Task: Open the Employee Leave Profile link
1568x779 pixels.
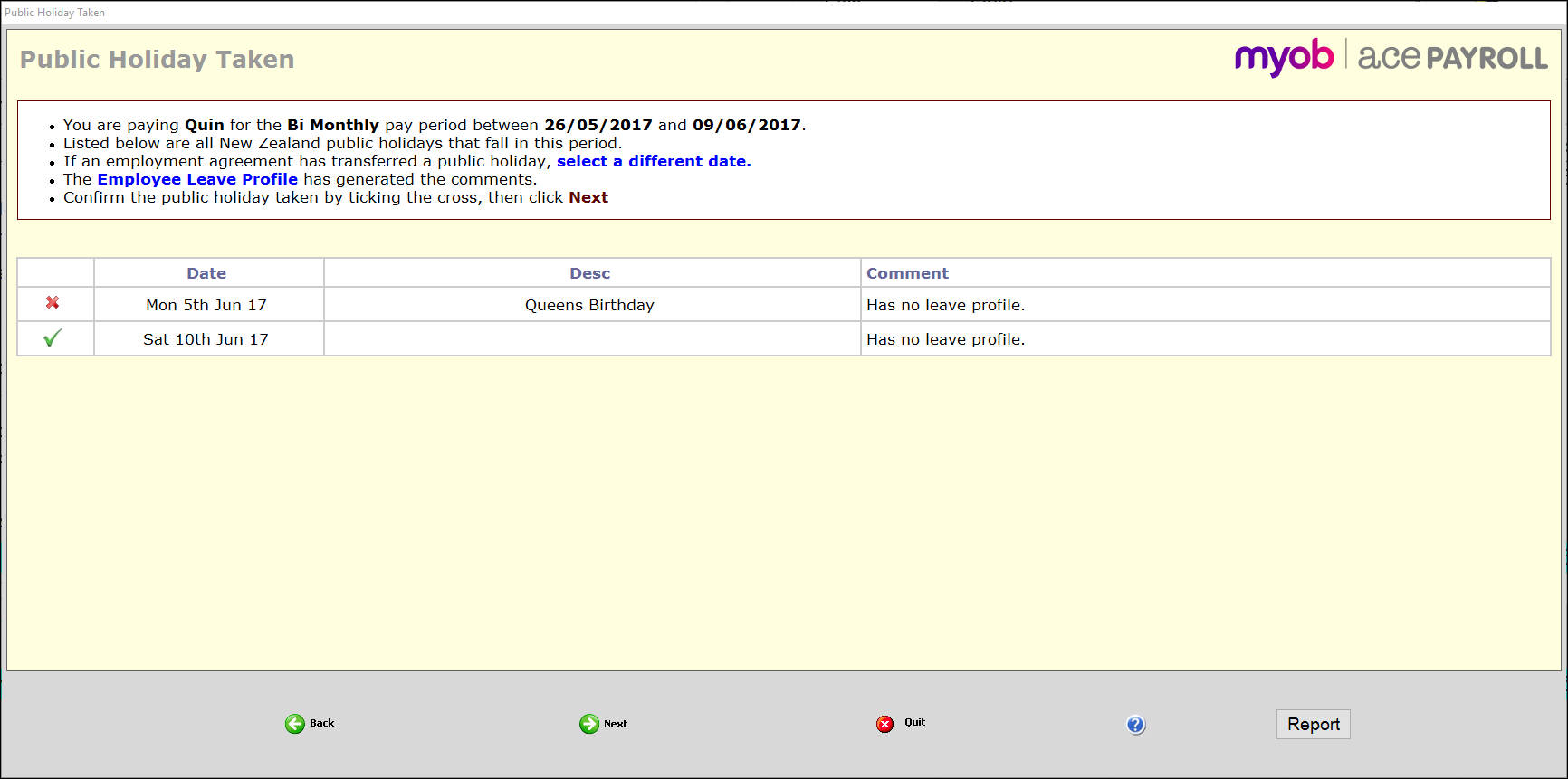Action: [197, 179]
